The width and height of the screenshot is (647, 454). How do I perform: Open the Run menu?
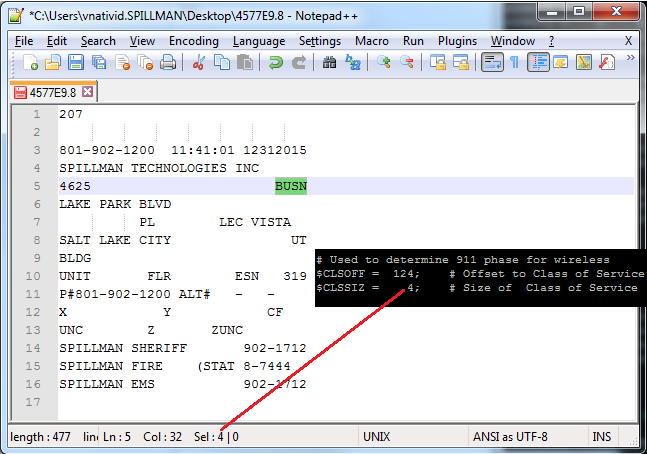click(x=413, y=41)
